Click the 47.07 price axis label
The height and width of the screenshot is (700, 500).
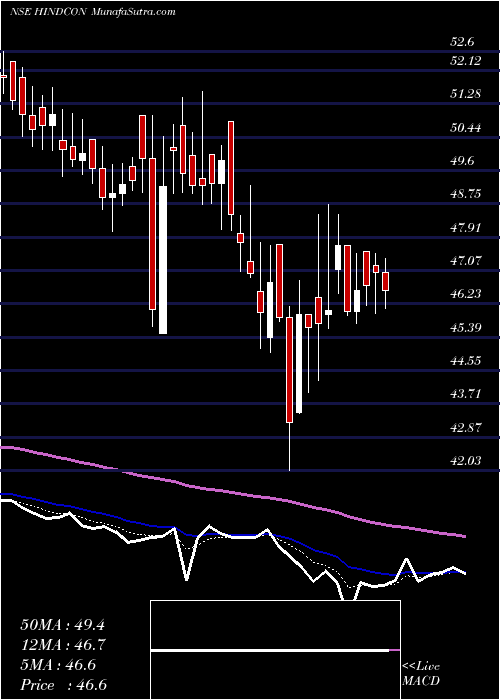[x=466, y=261]
